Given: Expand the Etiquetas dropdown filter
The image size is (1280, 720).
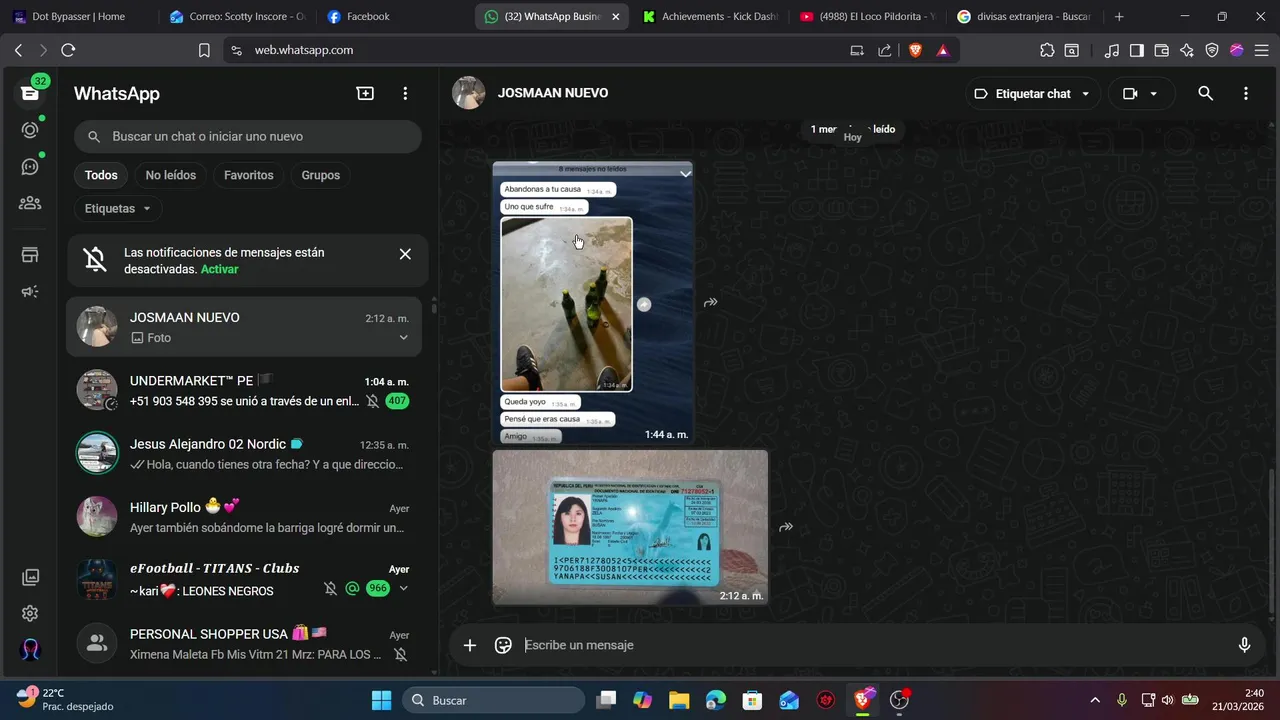Looking at the screenshot, I should (118, 209).
